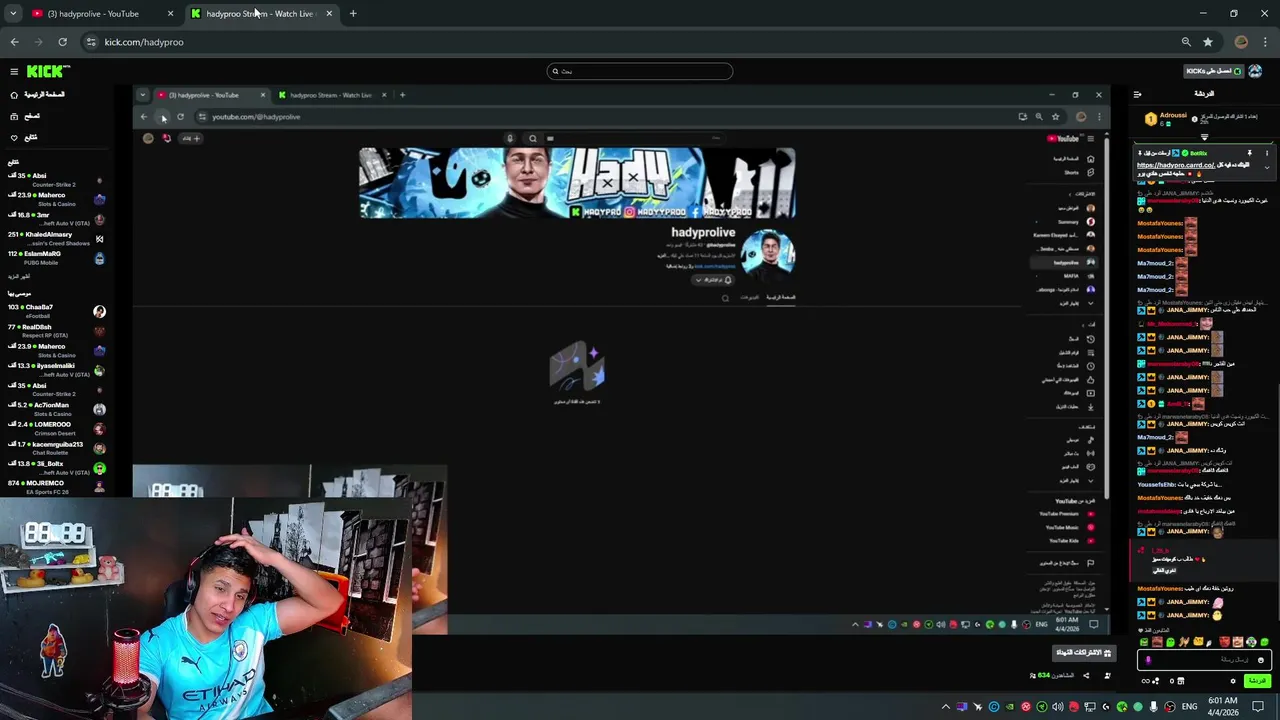Open the Windows notification center icon

point(1258,707)
